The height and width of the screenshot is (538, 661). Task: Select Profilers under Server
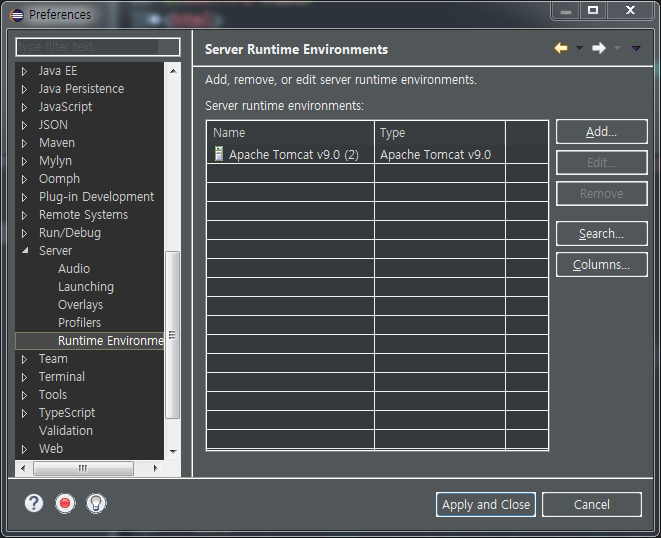80,323
